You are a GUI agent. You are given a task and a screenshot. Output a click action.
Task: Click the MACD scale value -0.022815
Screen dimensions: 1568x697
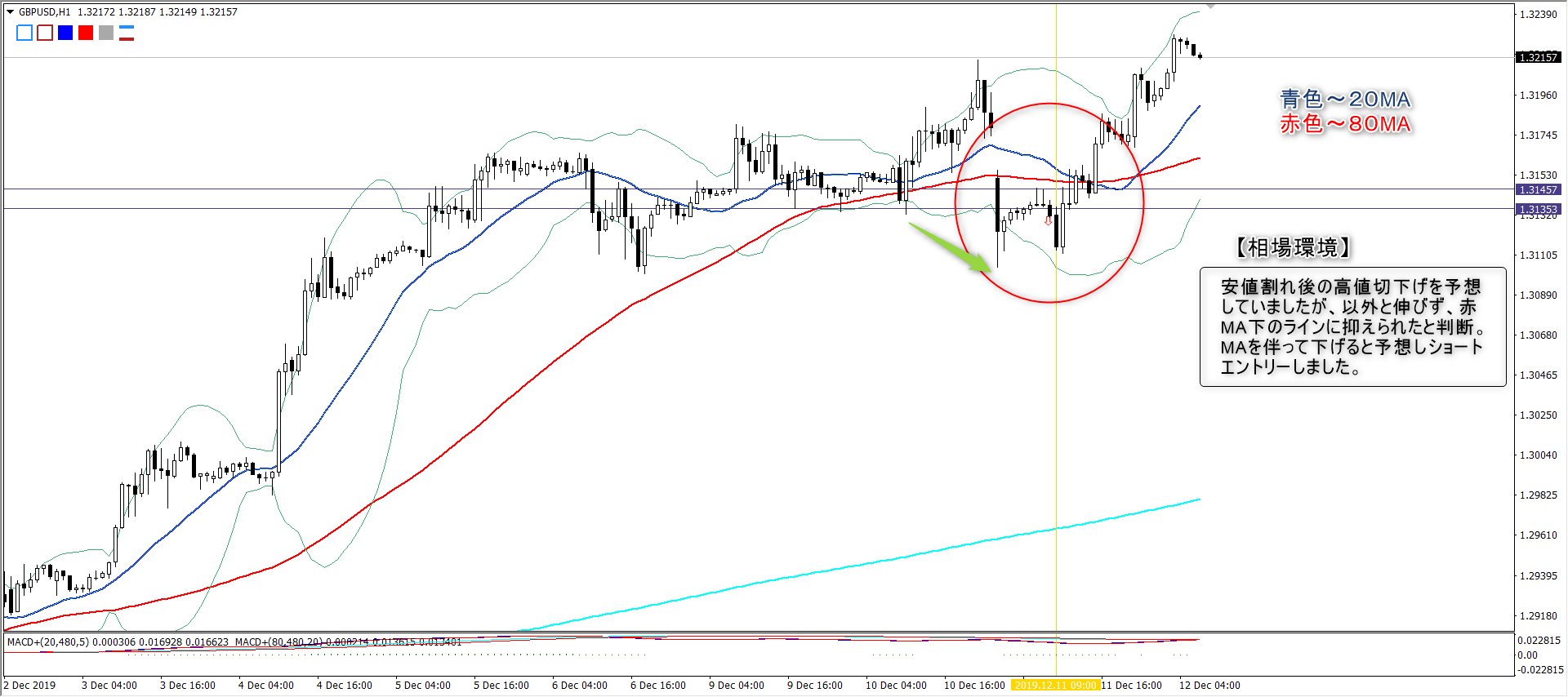[x=1539, y=670]
